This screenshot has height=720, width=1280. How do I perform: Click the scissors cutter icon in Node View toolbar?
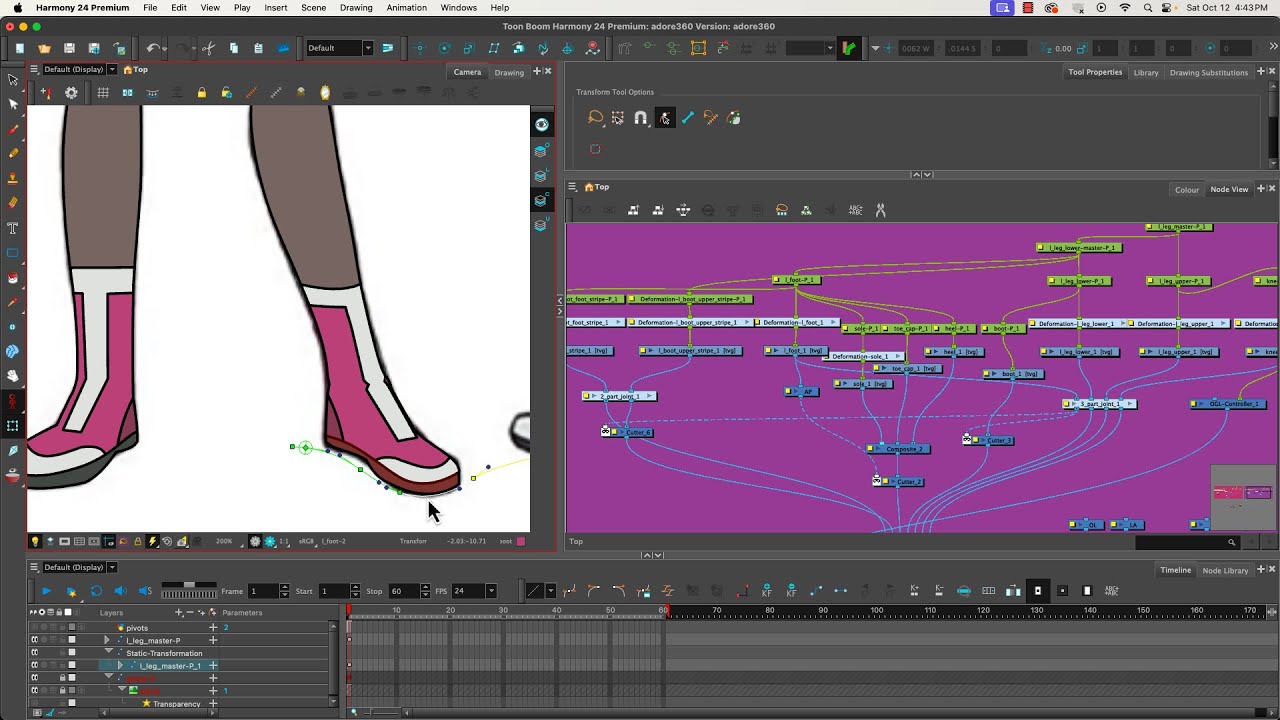click(881, 210)
